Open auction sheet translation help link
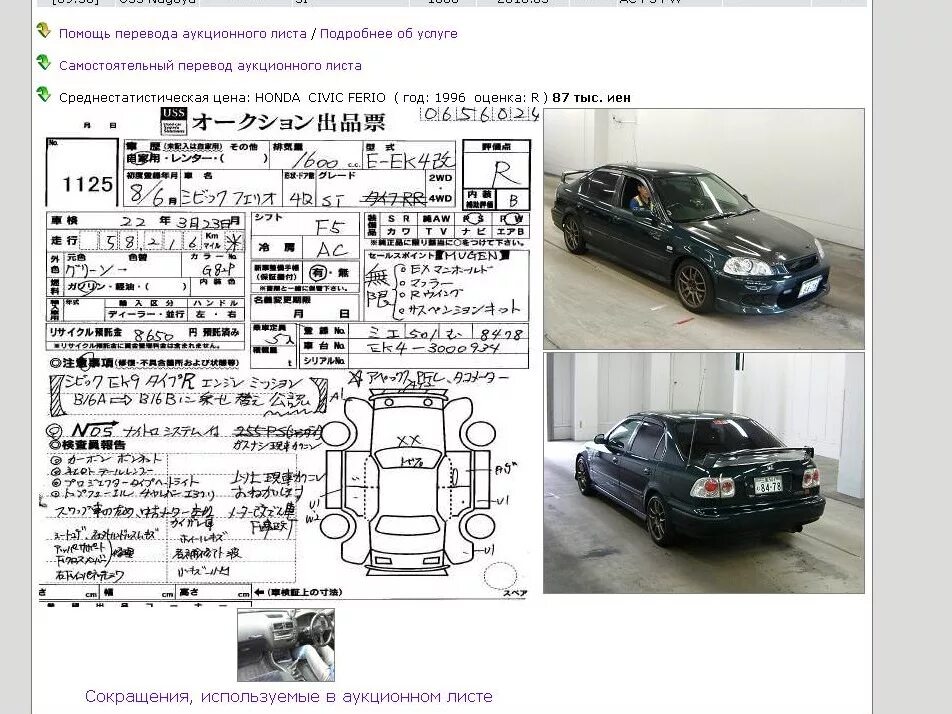This screenshot has width=952, height=714. point(182,33)
